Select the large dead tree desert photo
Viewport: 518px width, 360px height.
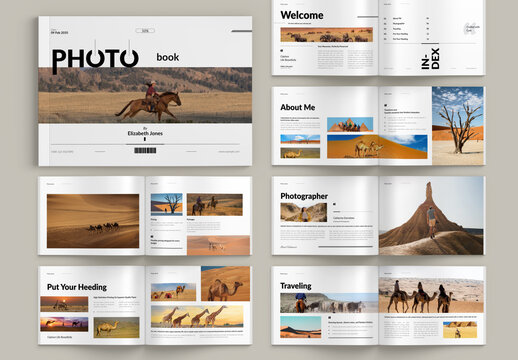[x=458, y=126]
